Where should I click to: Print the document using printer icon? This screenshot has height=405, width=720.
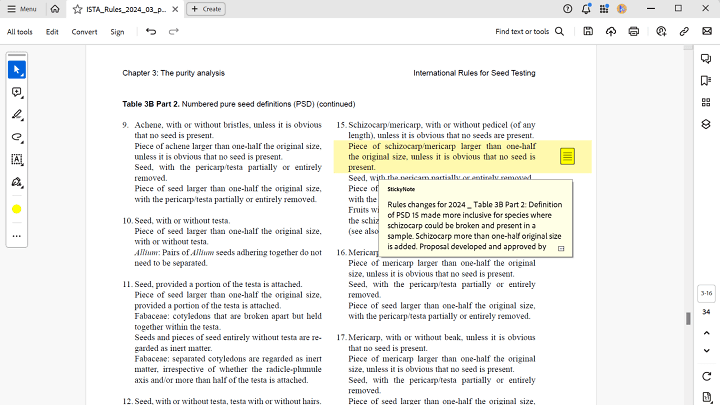pyautogui.click(x=634, y=31)
